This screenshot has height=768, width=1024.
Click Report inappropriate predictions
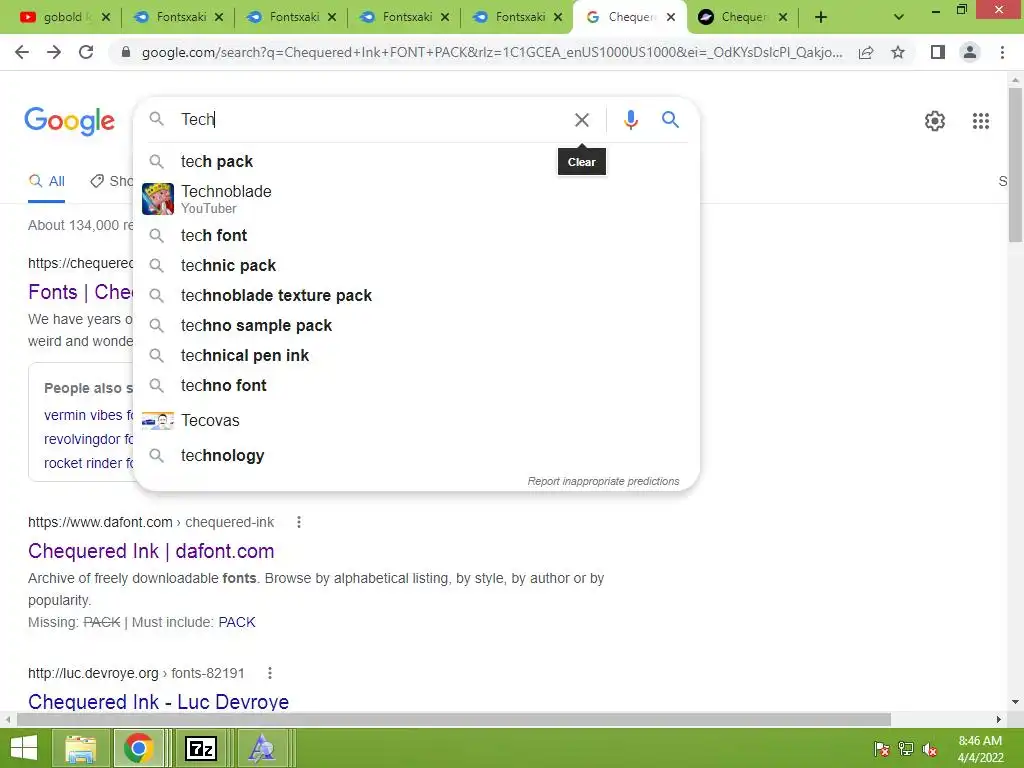[603, 481]
